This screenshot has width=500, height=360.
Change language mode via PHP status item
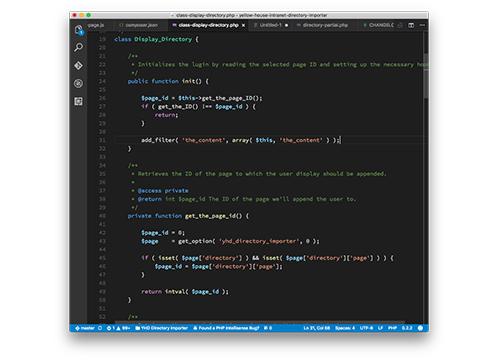[x=392, y=328]
